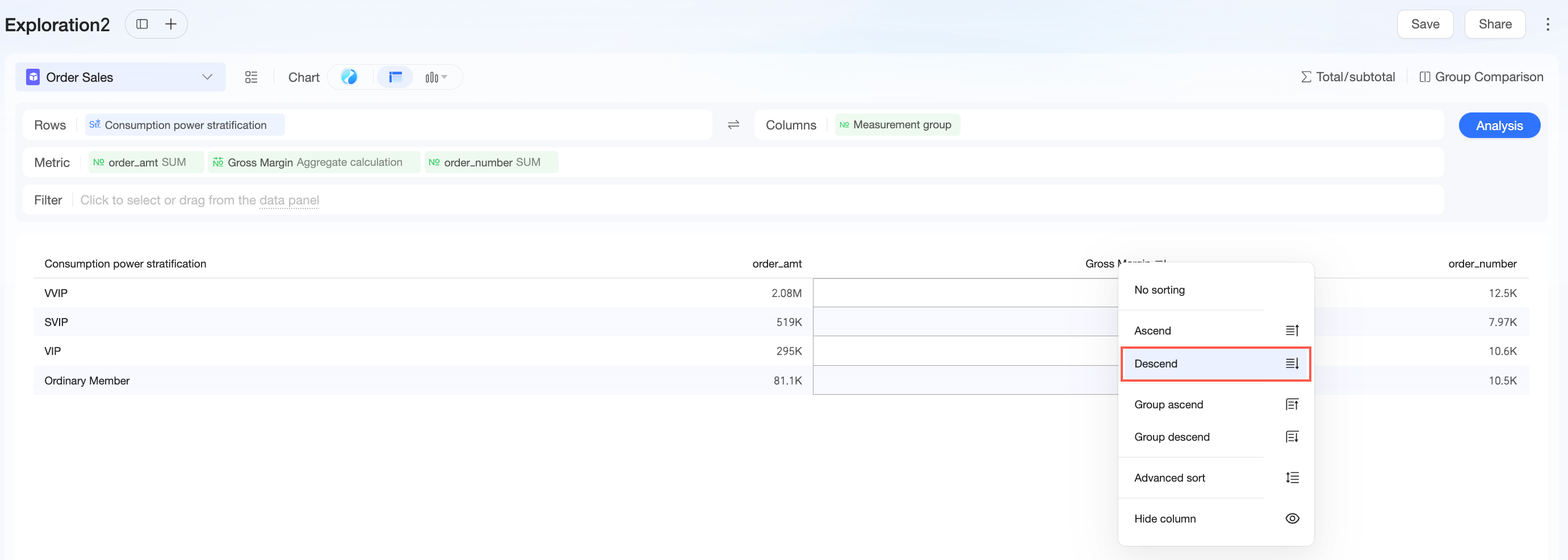Viewport: 1568px width, 560px height.
Task: Choose Ascend in the sort menu
Action: [1216, 331]
